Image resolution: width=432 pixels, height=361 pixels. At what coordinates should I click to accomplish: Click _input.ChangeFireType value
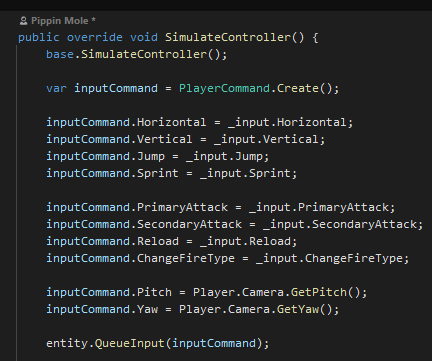[329, 258]
